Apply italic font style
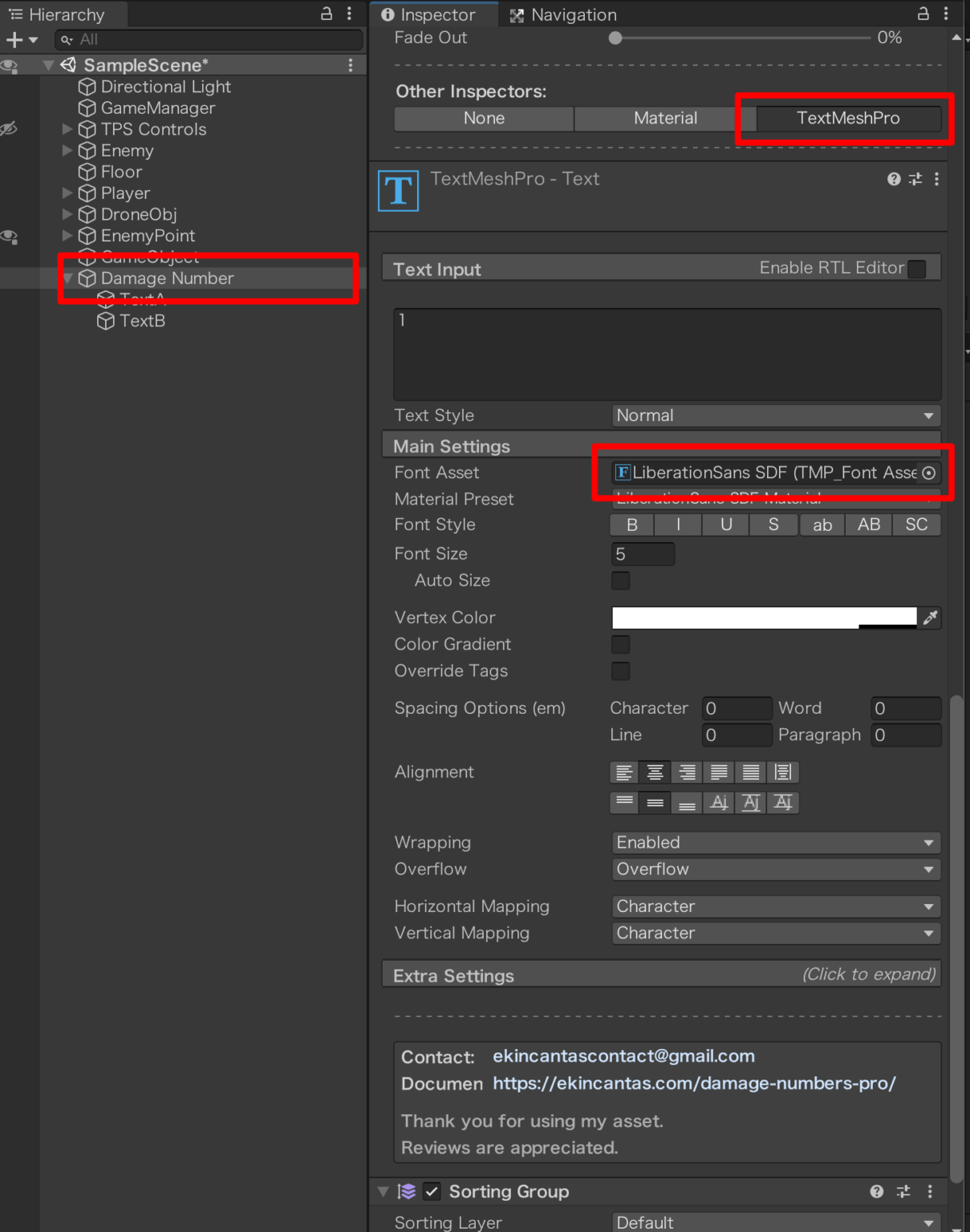Screen dimensions: 970x1232 678,525
